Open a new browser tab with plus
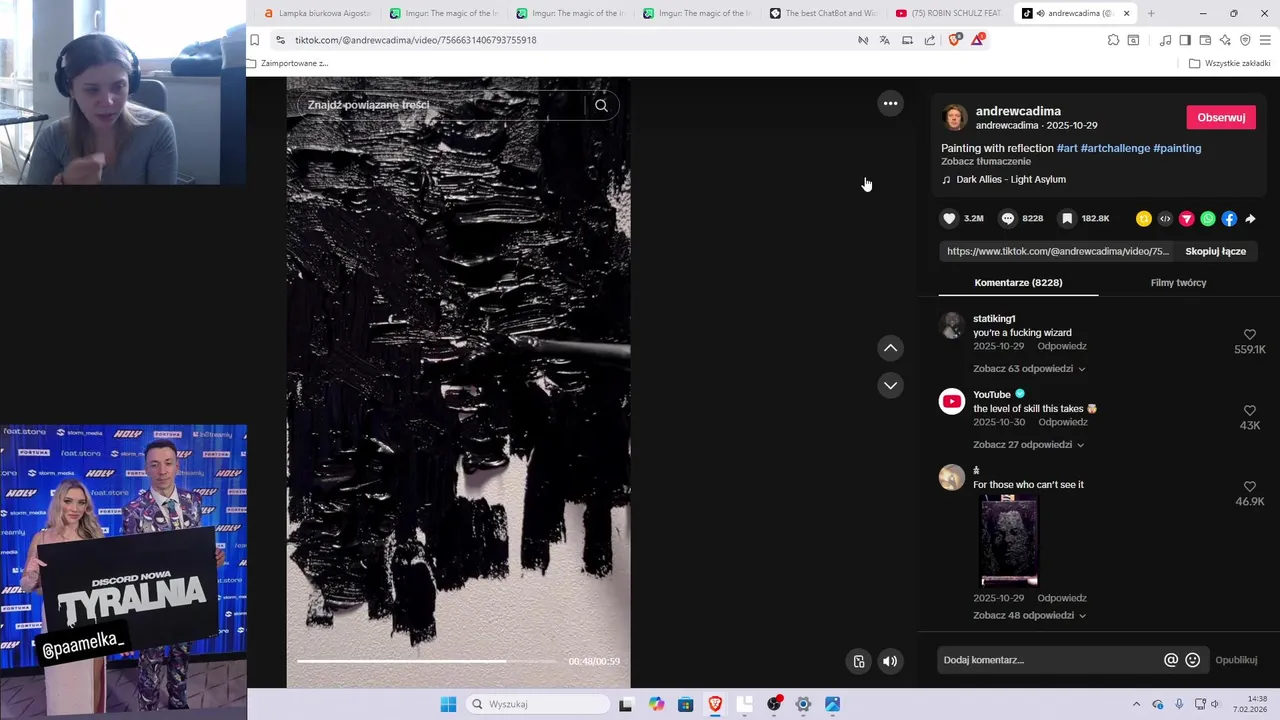The width and height of the screenshot is (1280, 720). click(1151, 13)
